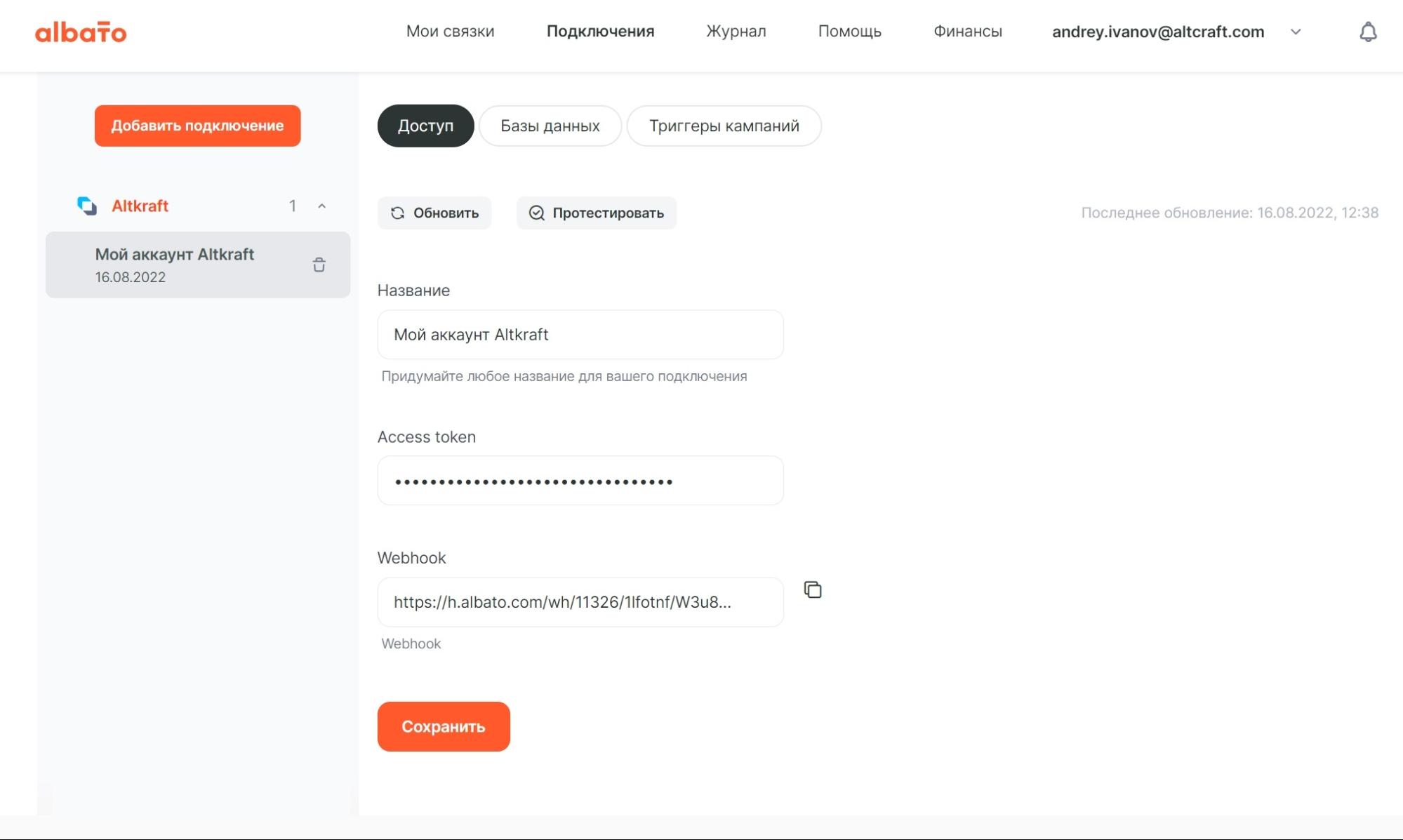Image resolution: width=1403 pixels, height=840 pixels.
Task: Click the Altkraft group label
Action: (x=140, y=206)
